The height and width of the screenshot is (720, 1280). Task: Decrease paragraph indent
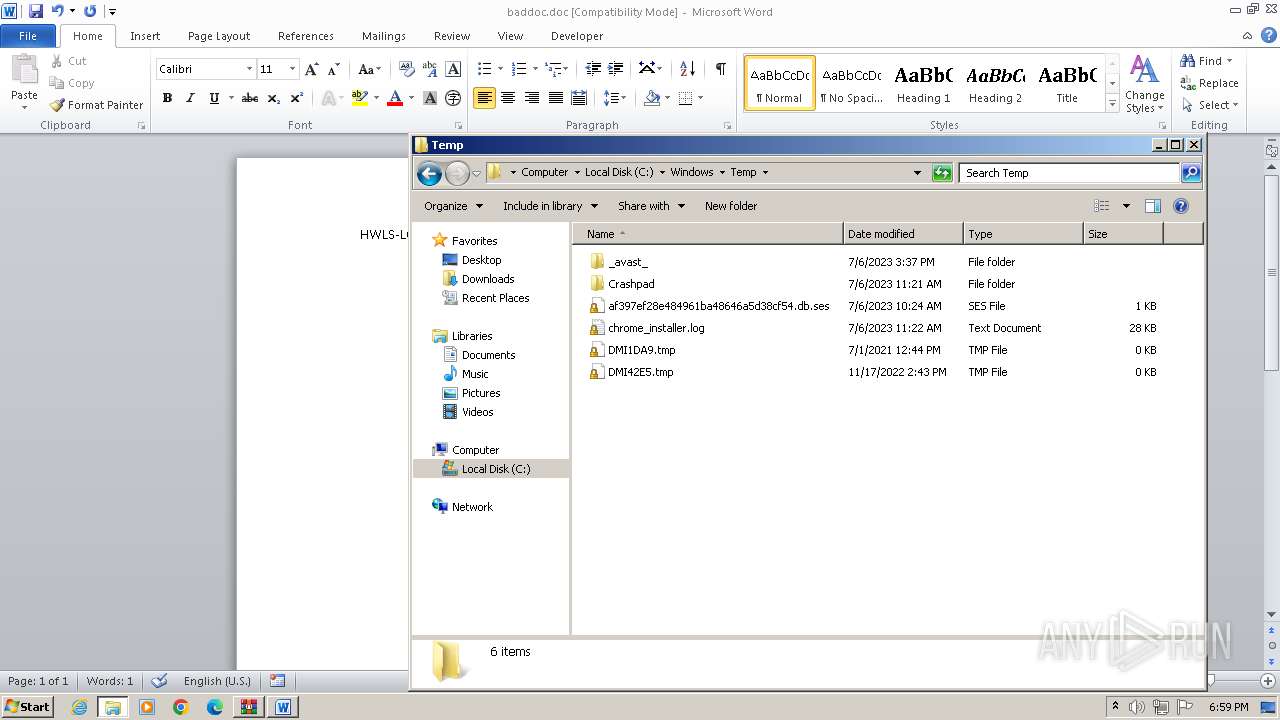pyautogui.click(x=593, y=69)
